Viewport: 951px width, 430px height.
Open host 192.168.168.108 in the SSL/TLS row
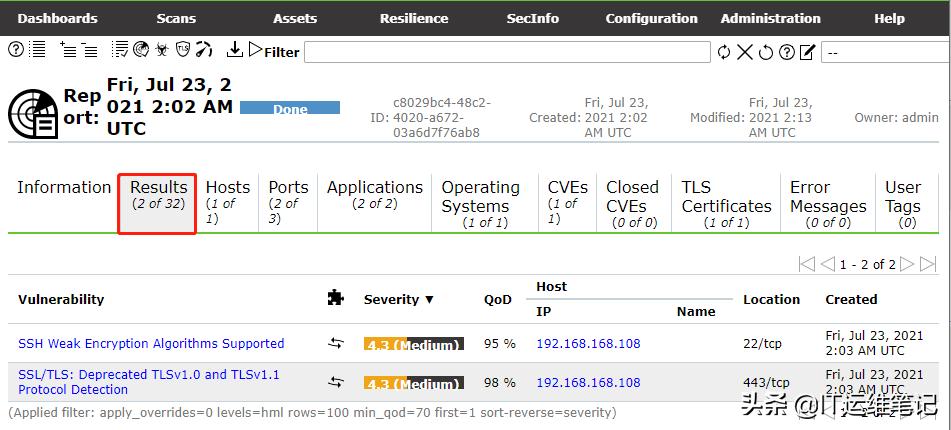click(588, 382)
